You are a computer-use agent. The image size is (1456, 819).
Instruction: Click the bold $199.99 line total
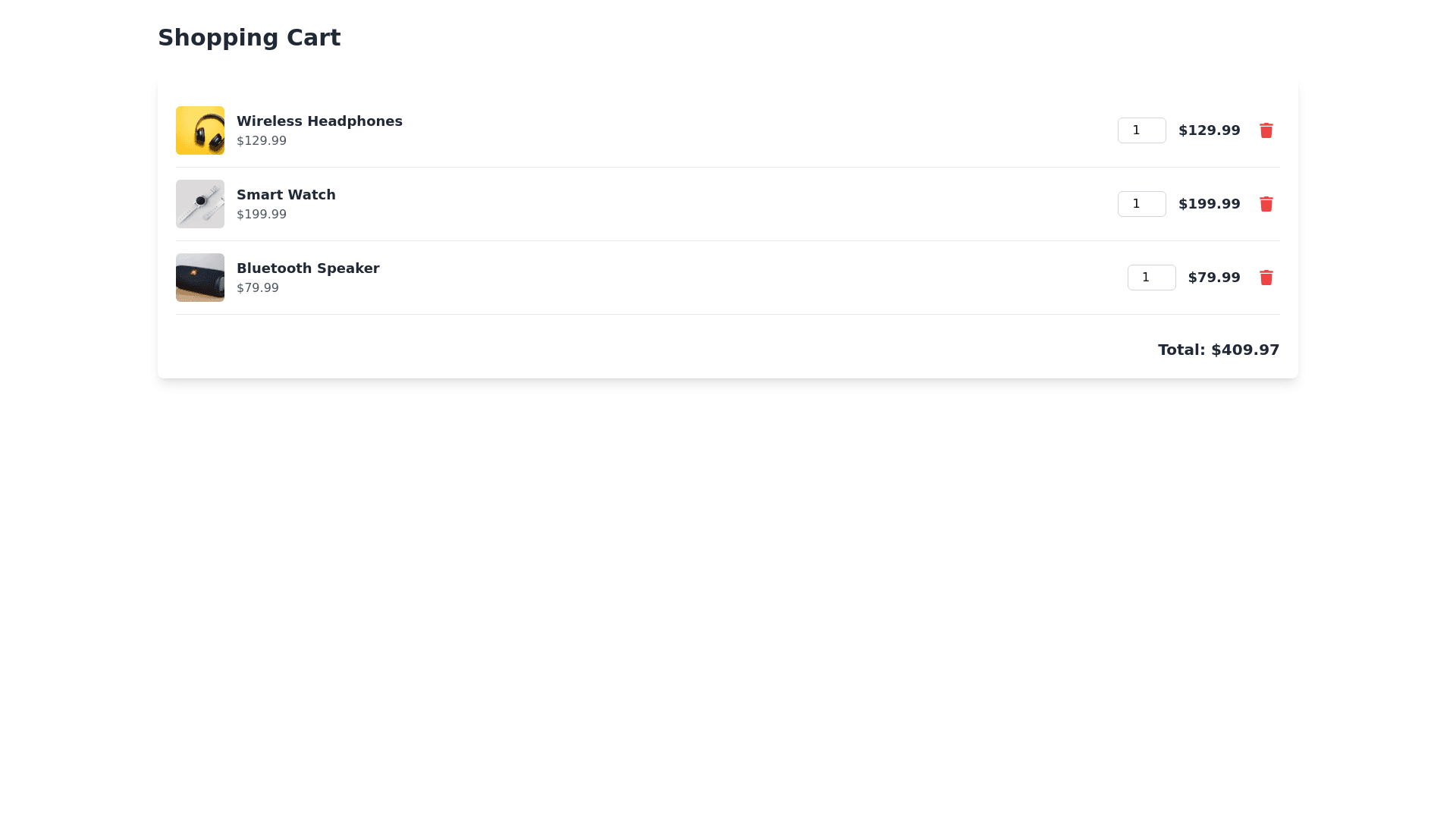tap(1209, 204)
